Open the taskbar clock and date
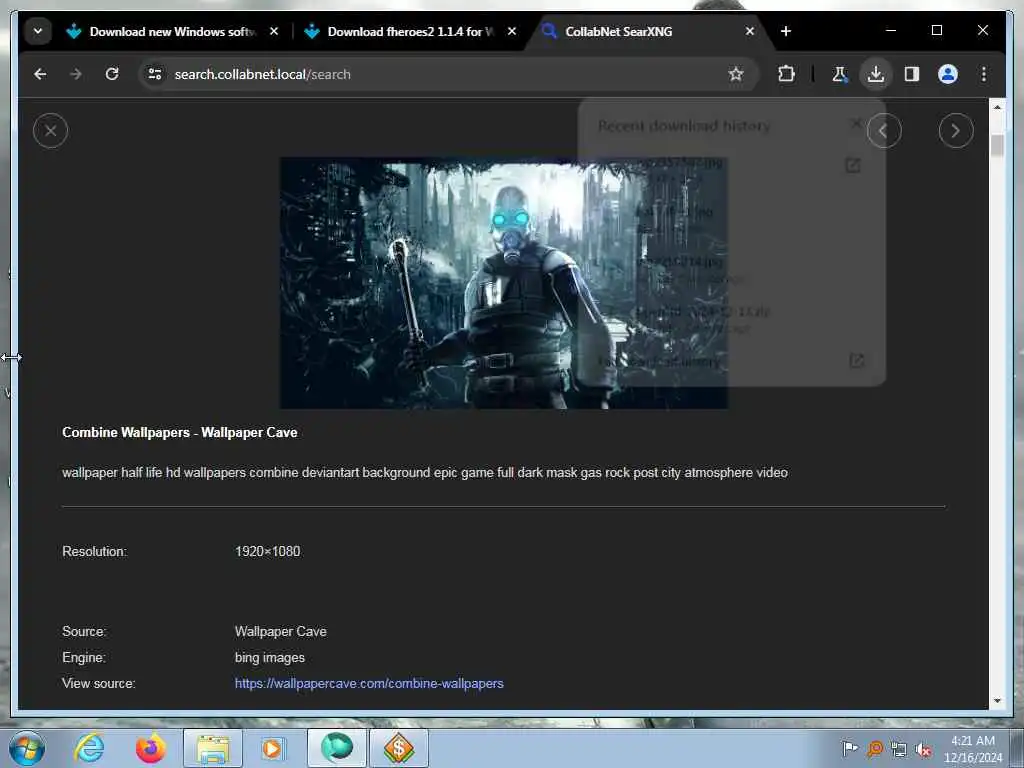Screen dimensions: 1024x768 tap(972, 749)
